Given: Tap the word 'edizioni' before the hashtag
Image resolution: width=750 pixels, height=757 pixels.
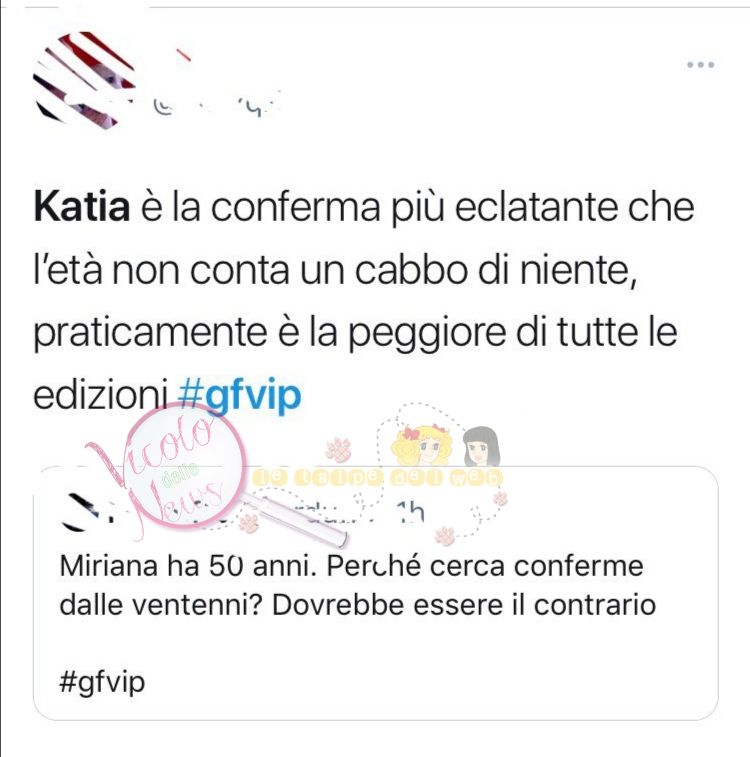Looking at the screenshot, I should pyautogui.click(x=100, y=395).
